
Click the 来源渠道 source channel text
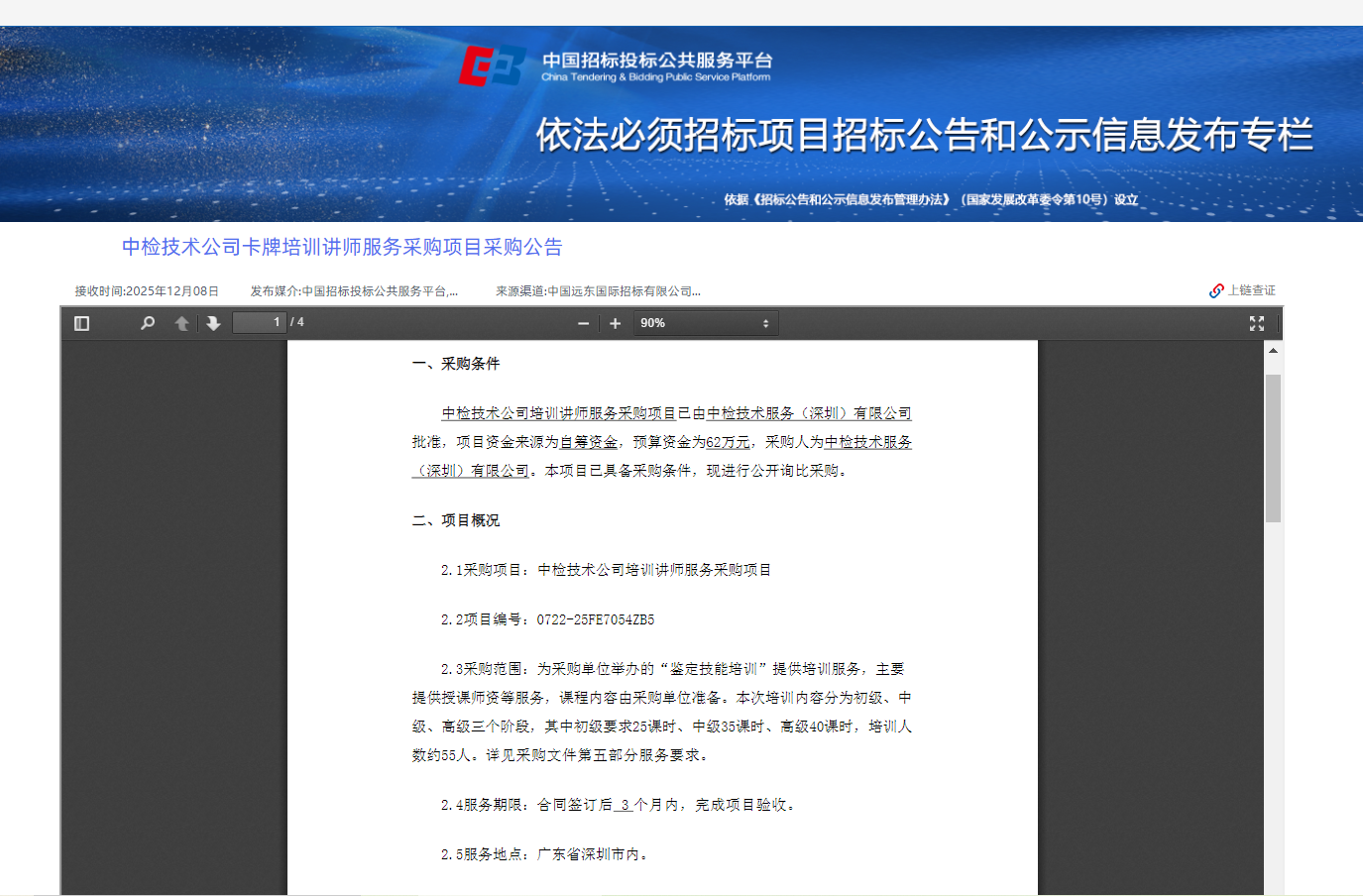(598, 291)
